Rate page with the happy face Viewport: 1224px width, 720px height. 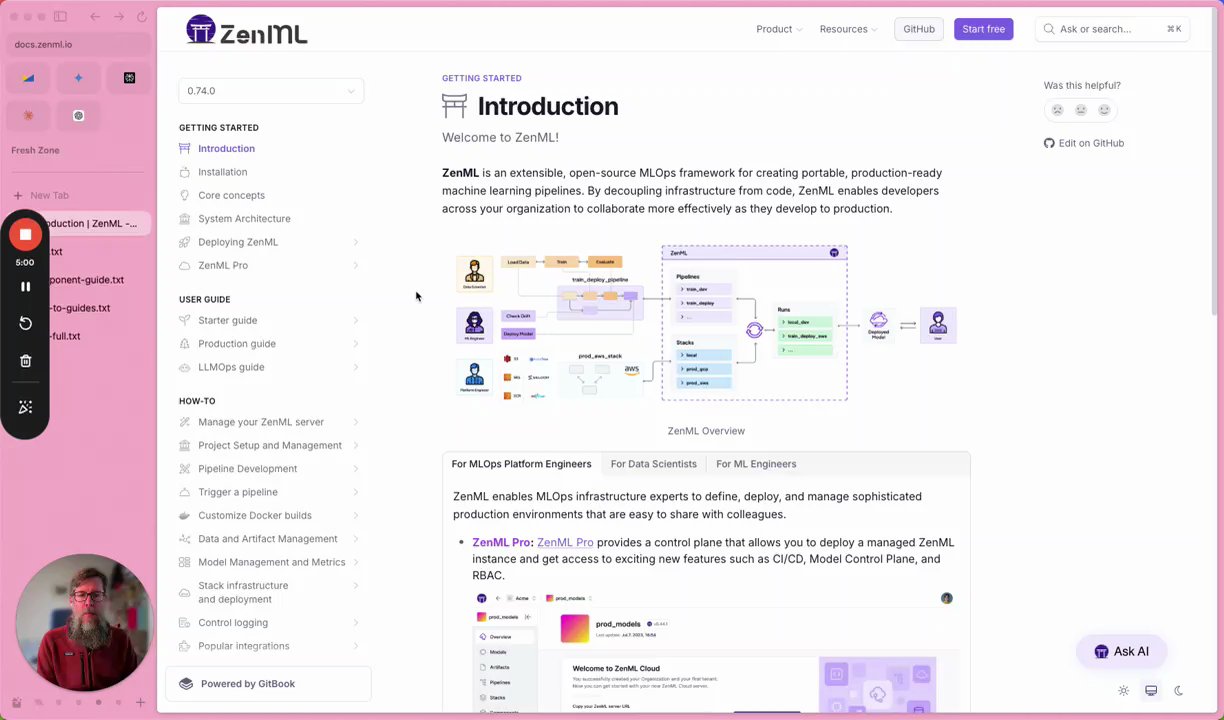point(1104,110)
